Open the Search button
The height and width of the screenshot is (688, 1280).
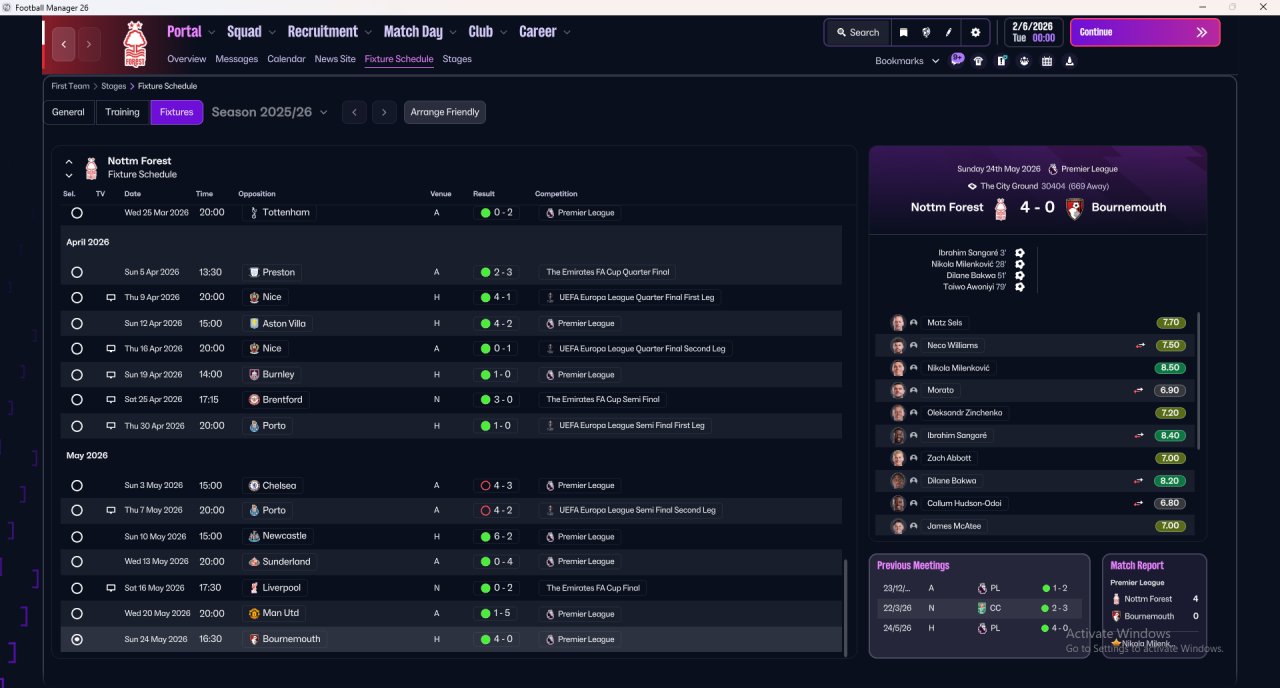point(857,32)
